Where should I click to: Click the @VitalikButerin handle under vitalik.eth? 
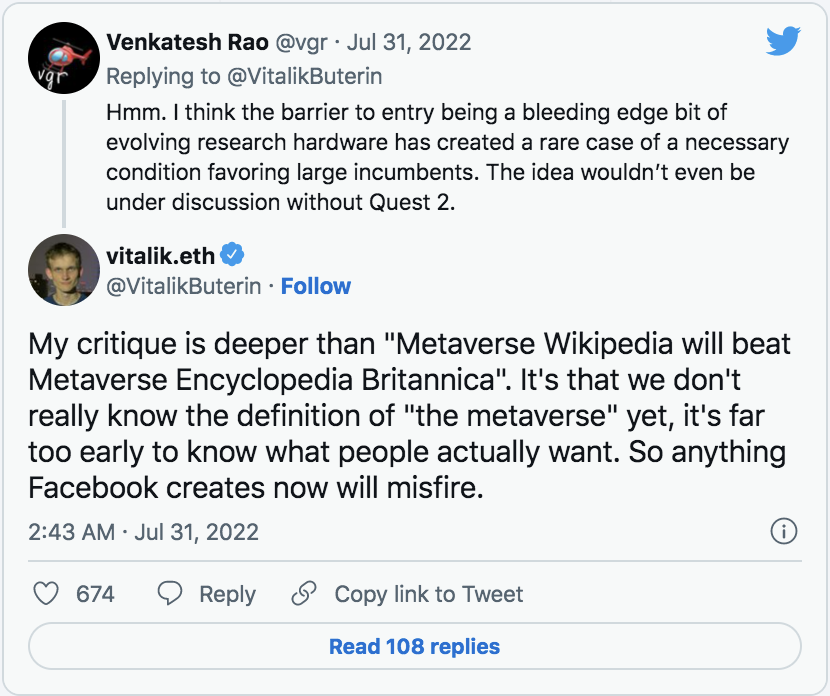(x=183, y=286)
